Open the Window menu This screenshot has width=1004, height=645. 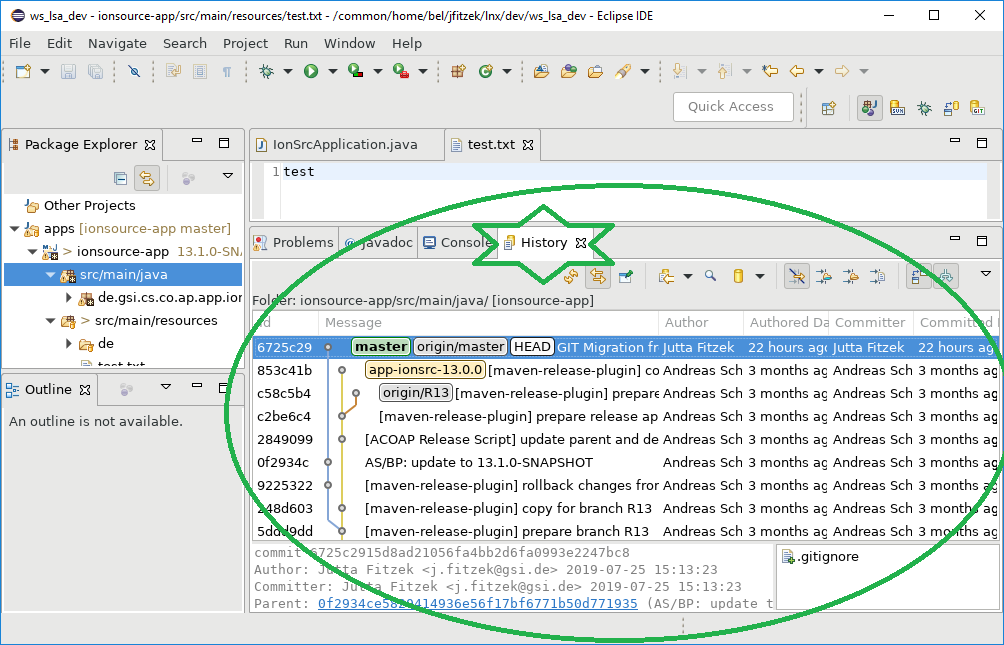click(349, 44)
